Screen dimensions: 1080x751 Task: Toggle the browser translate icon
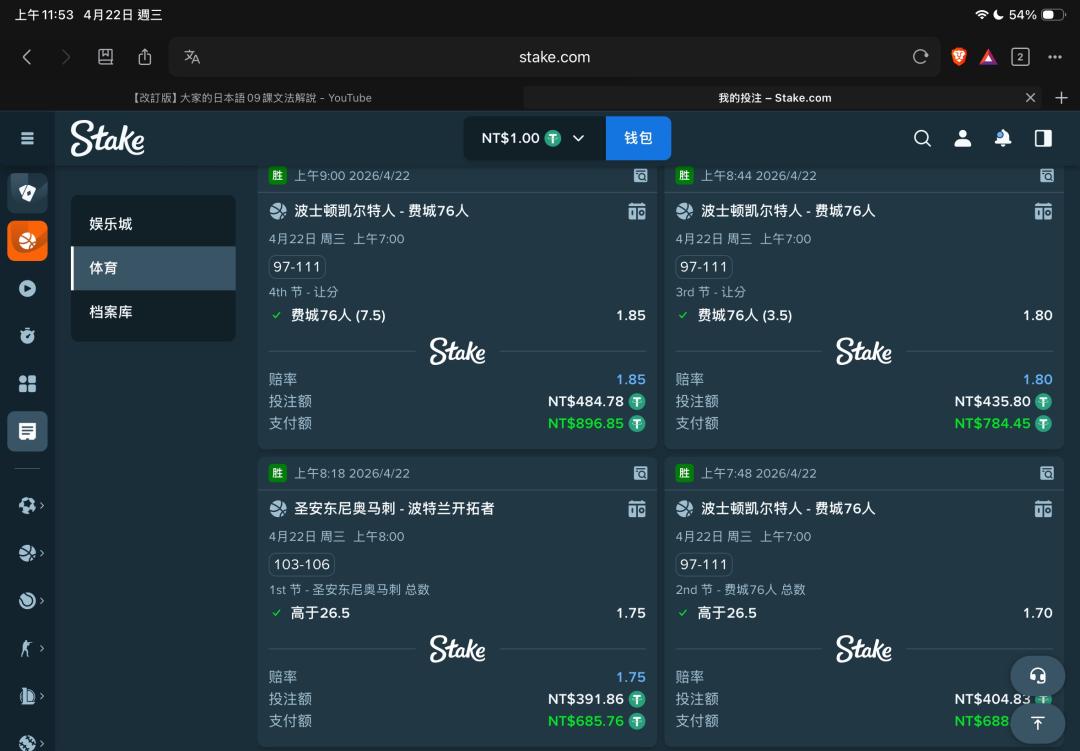[x=192, y=57]
